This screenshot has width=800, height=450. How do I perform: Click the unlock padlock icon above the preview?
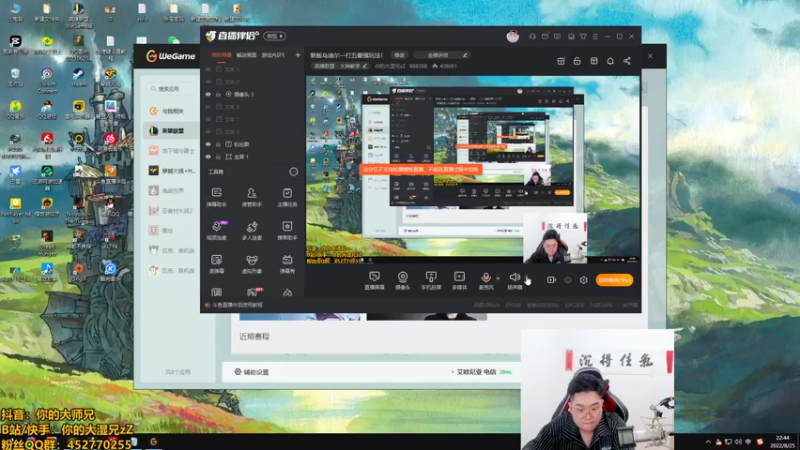click(x=577, y=61)
